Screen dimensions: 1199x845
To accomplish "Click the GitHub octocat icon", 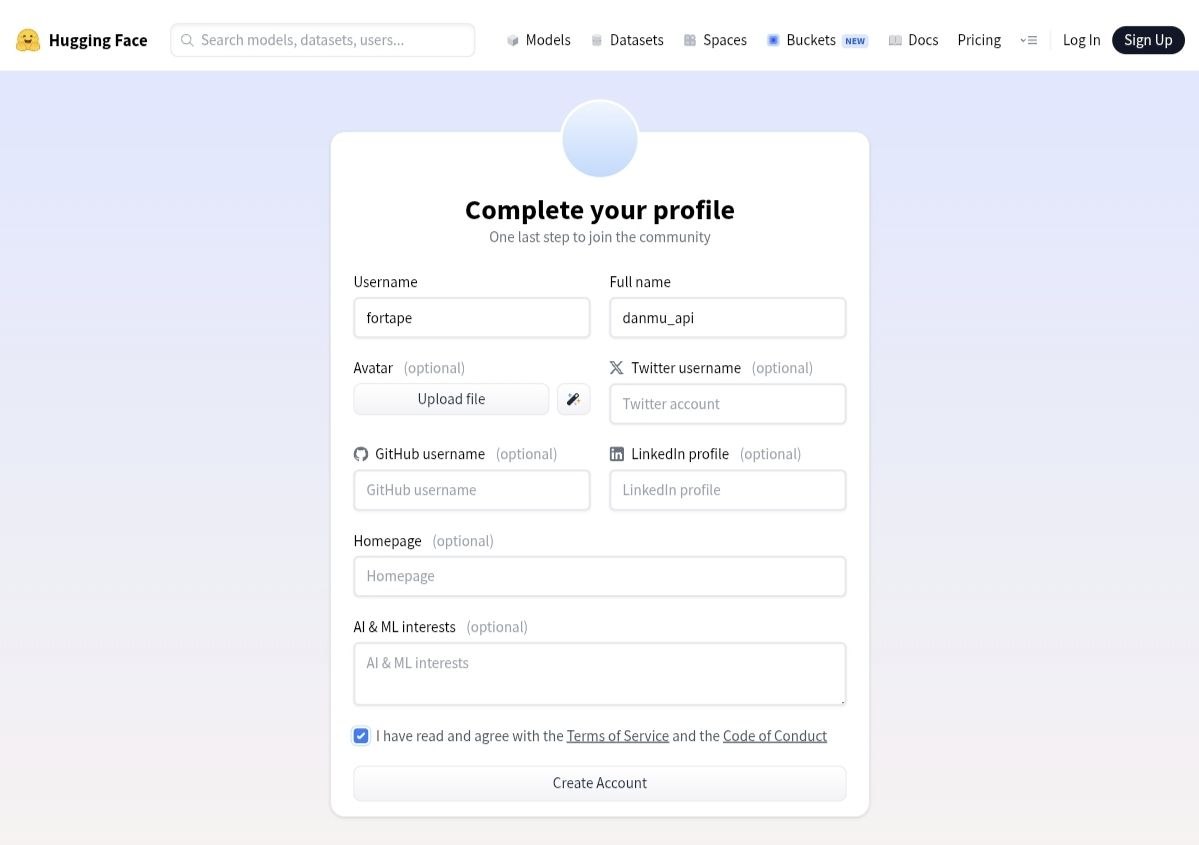I will point(361,454).
